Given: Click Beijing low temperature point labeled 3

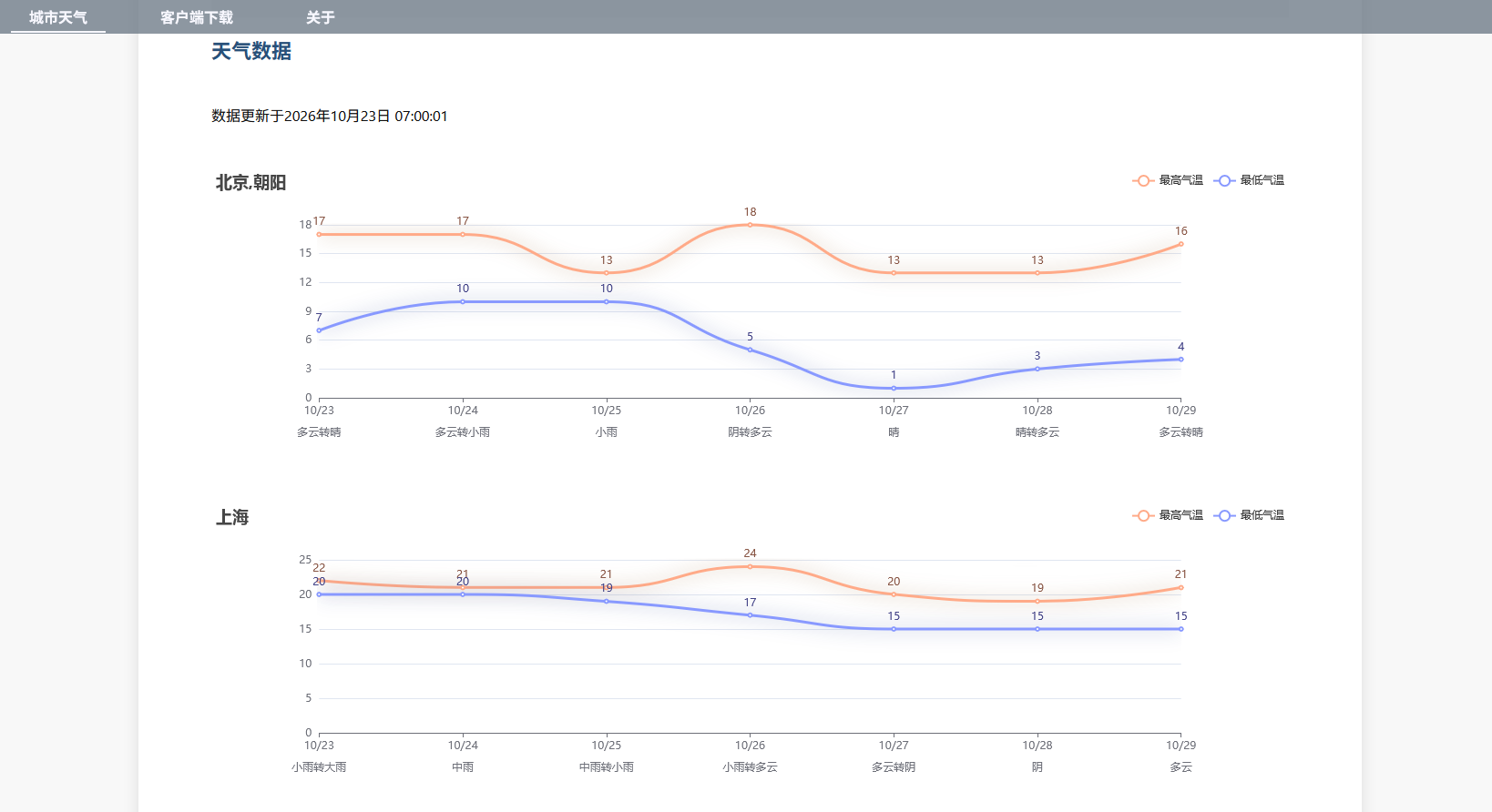Looking at the screenshot, I should 1037,369.
